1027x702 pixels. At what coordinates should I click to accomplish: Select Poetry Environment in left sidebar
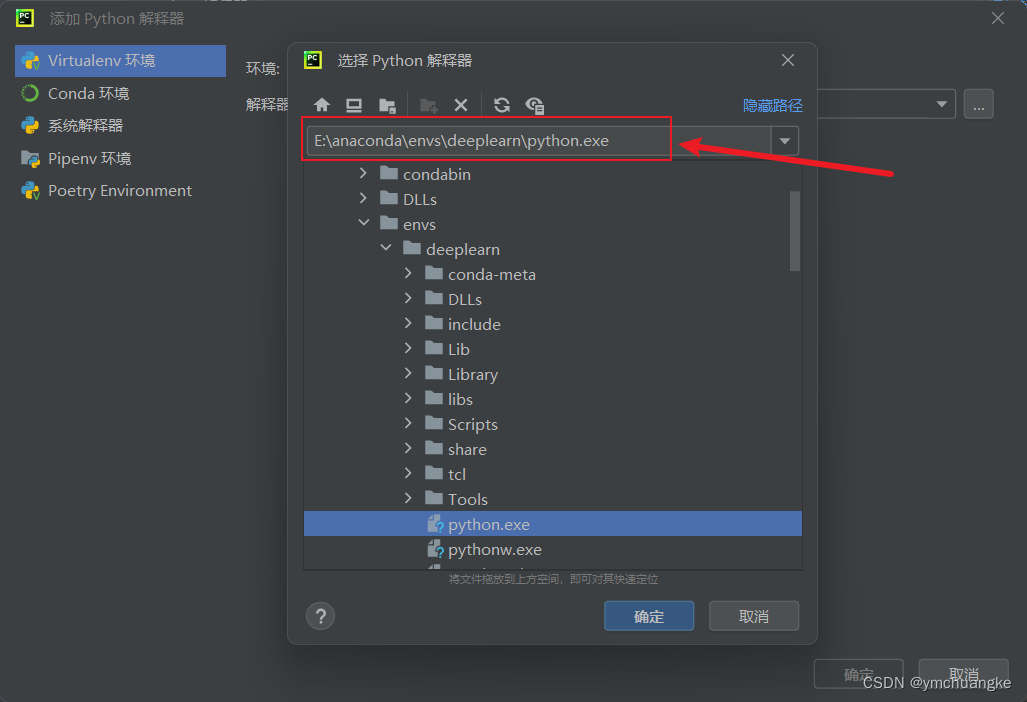[x=119, y=191]
